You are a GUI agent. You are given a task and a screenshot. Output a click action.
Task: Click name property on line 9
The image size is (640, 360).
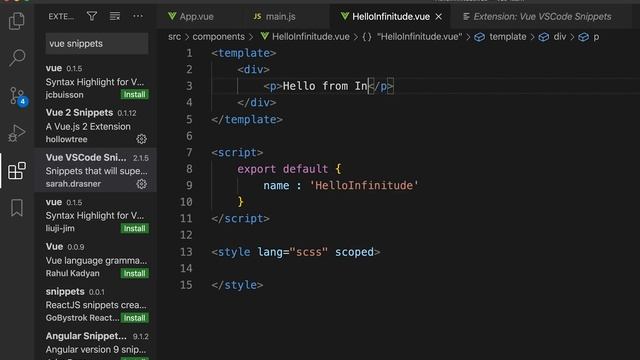pyautogui.click(x=276, y=186)
